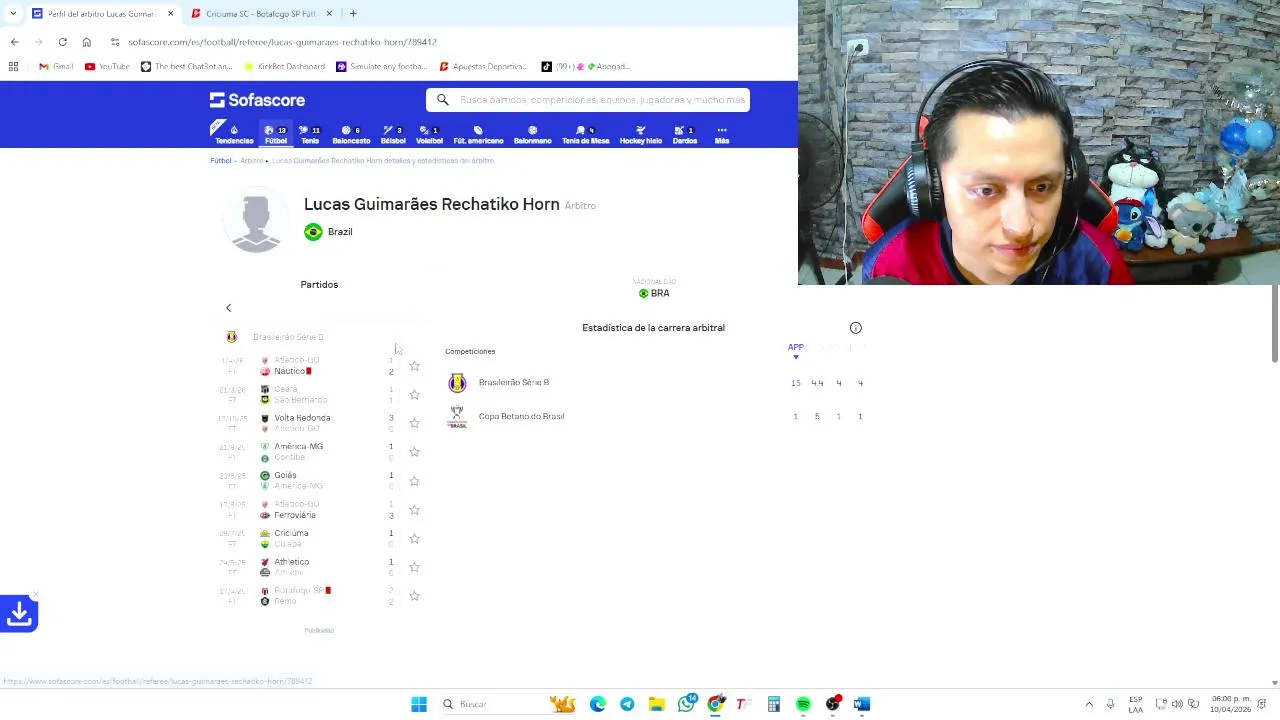Image resolution: width=1280 pixels, height=720 pixels.
Task: Open the Balonmano section
Action: [x=532, y=134]
